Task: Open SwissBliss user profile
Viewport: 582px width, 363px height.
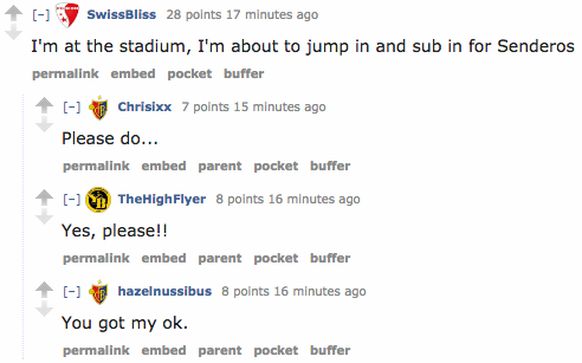Action: (121, 14)
